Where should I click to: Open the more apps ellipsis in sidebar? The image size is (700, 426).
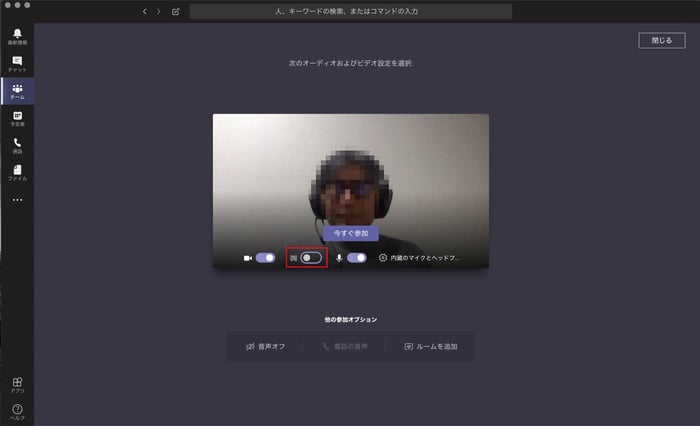(17, 200)
